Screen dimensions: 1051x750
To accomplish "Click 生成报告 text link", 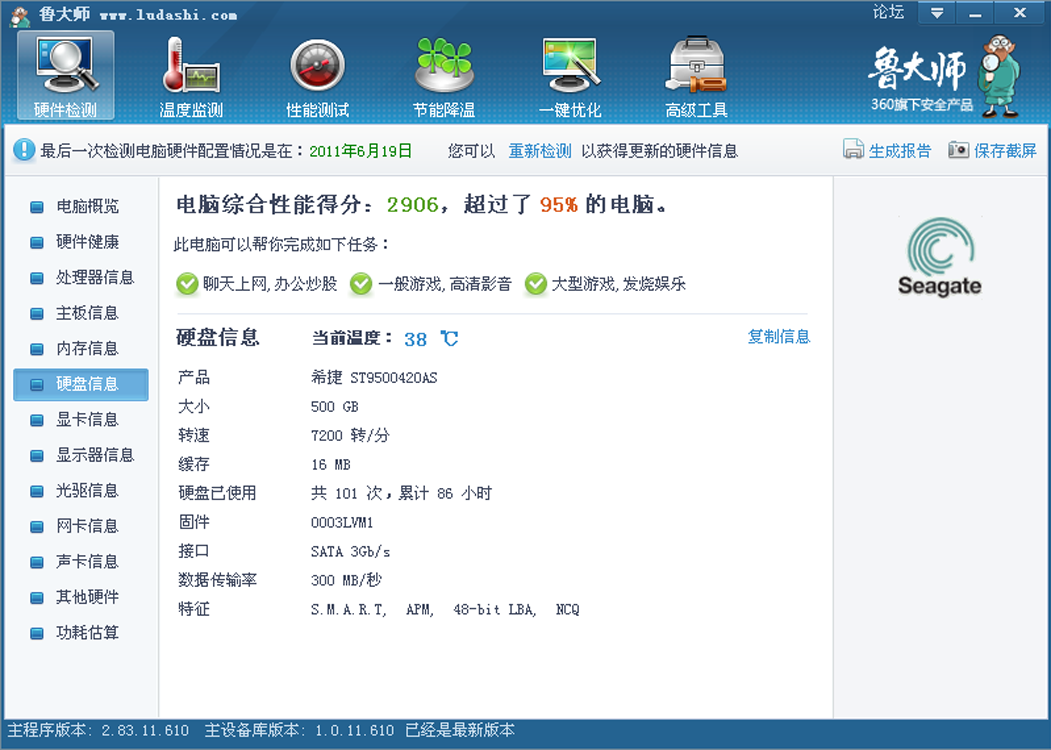I will pos(900,151).
